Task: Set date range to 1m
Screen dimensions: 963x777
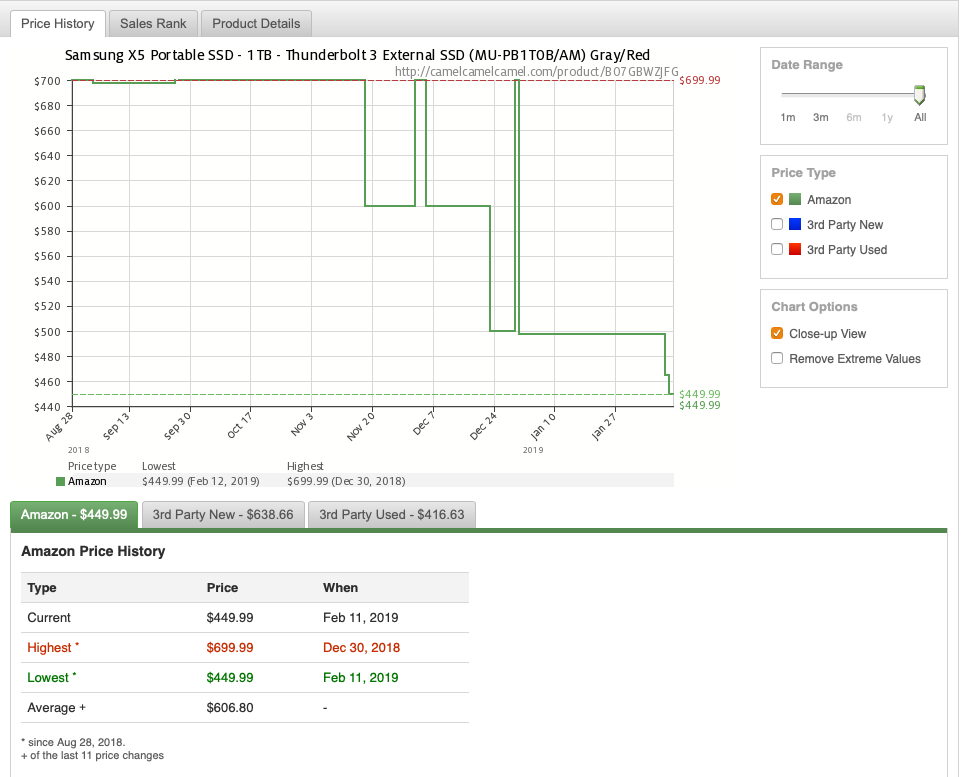Action: pos(788,117)
